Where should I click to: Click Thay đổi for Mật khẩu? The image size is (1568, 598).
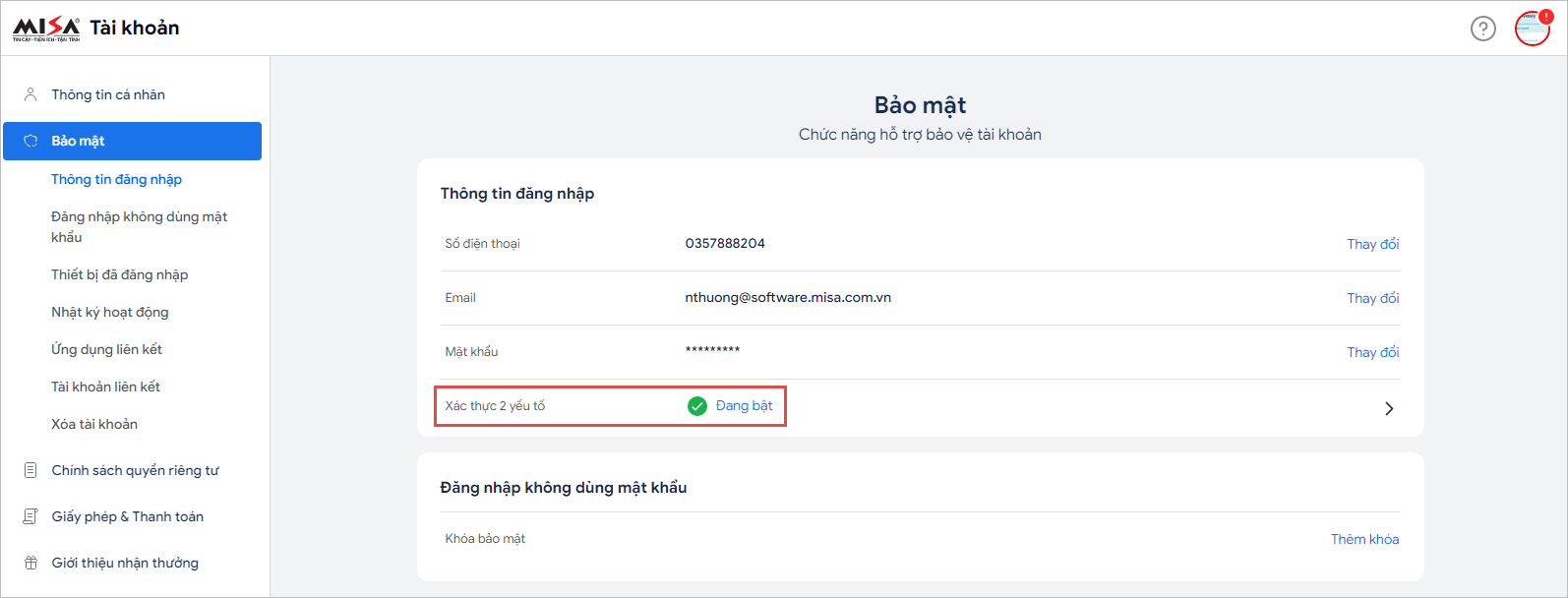point(1372,352)
